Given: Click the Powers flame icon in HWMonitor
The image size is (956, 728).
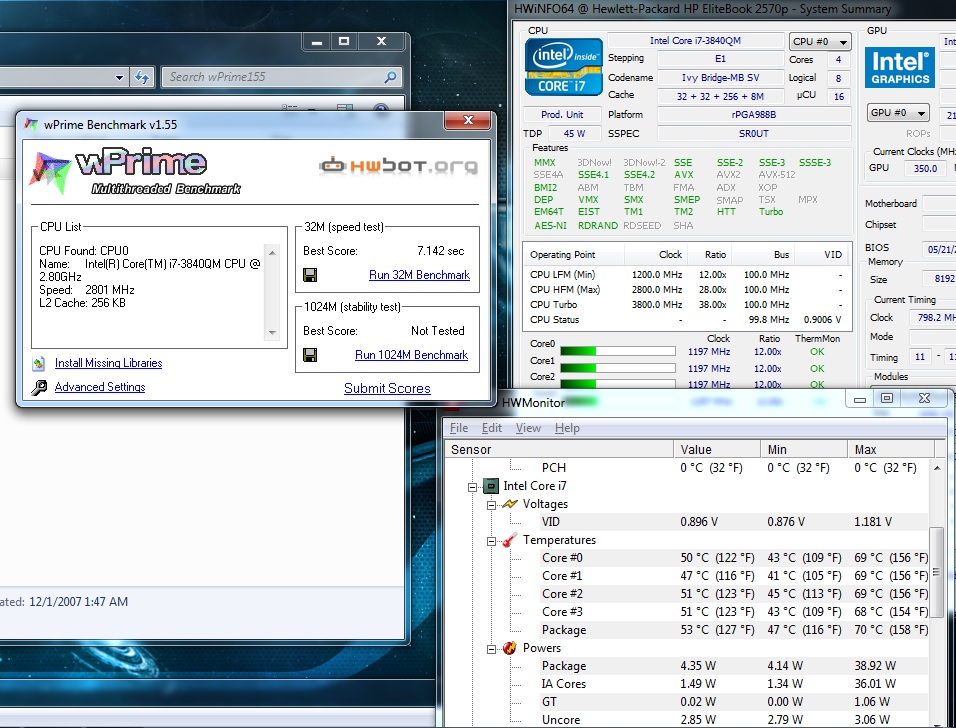Looking at the screenshot, I should (510, 648).
